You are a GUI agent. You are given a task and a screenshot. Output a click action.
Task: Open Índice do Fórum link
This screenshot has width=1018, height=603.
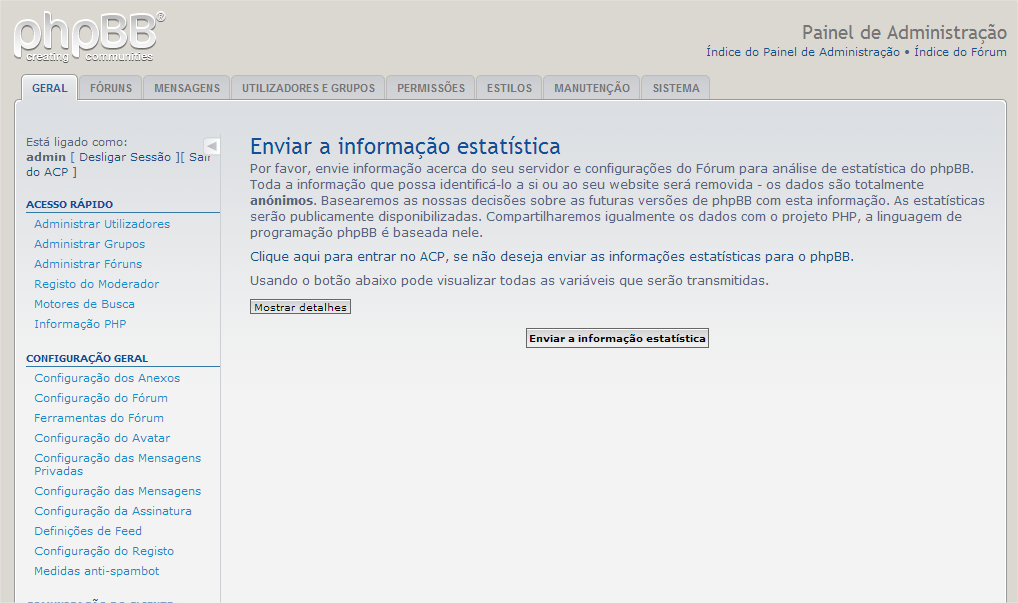click(x=960, y=52)
